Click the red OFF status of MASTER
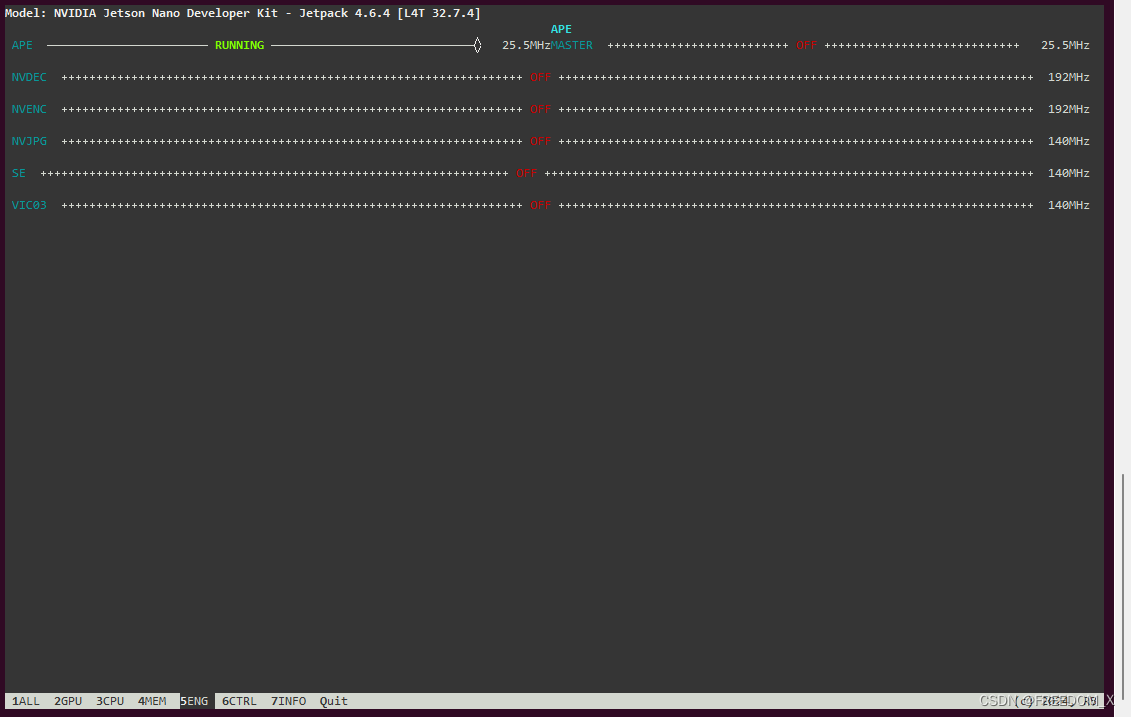 [806, 45]
